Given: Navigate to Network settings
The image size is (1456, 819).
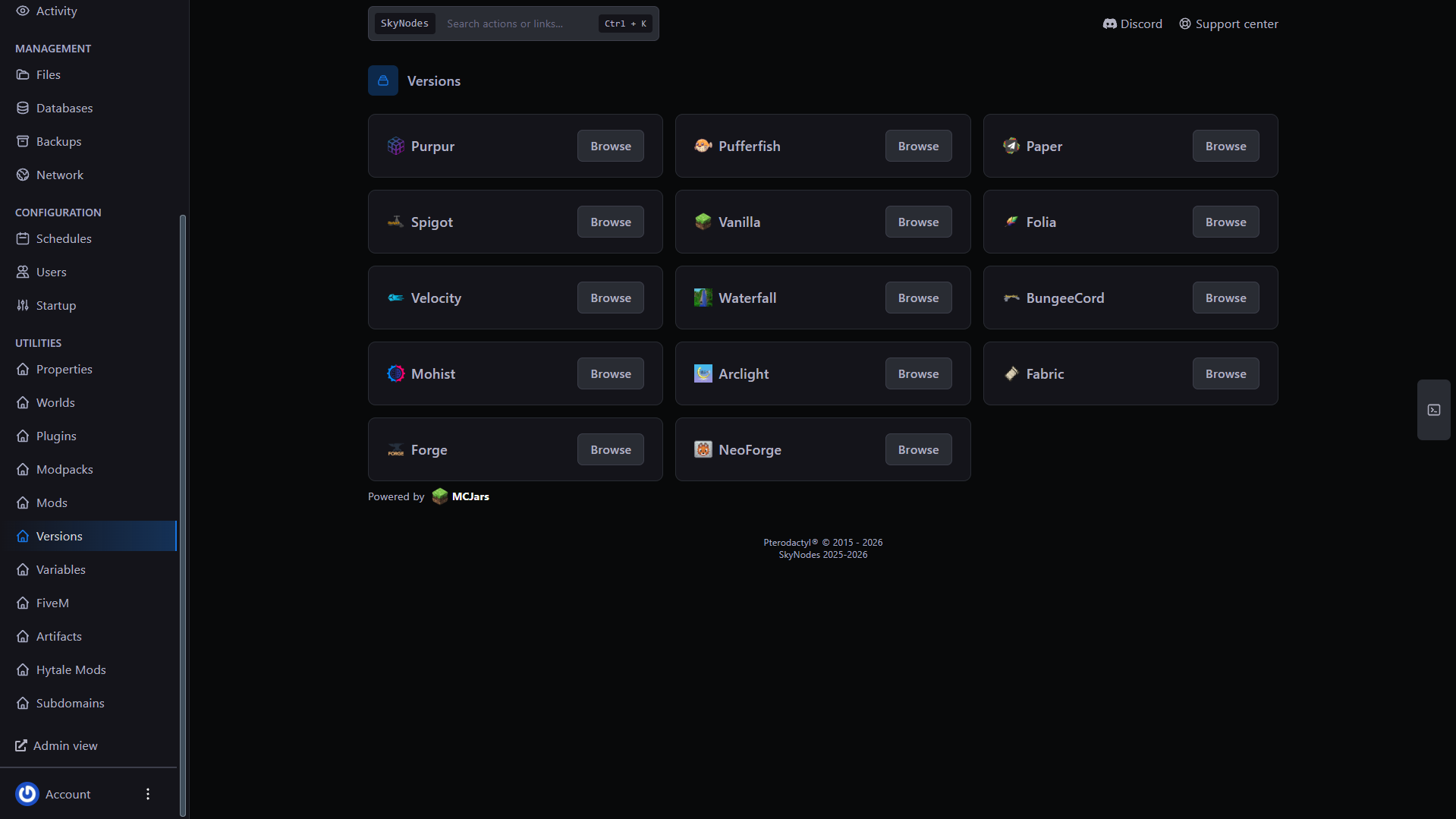Looking at the screenshot, I should [x=88, y=175].
